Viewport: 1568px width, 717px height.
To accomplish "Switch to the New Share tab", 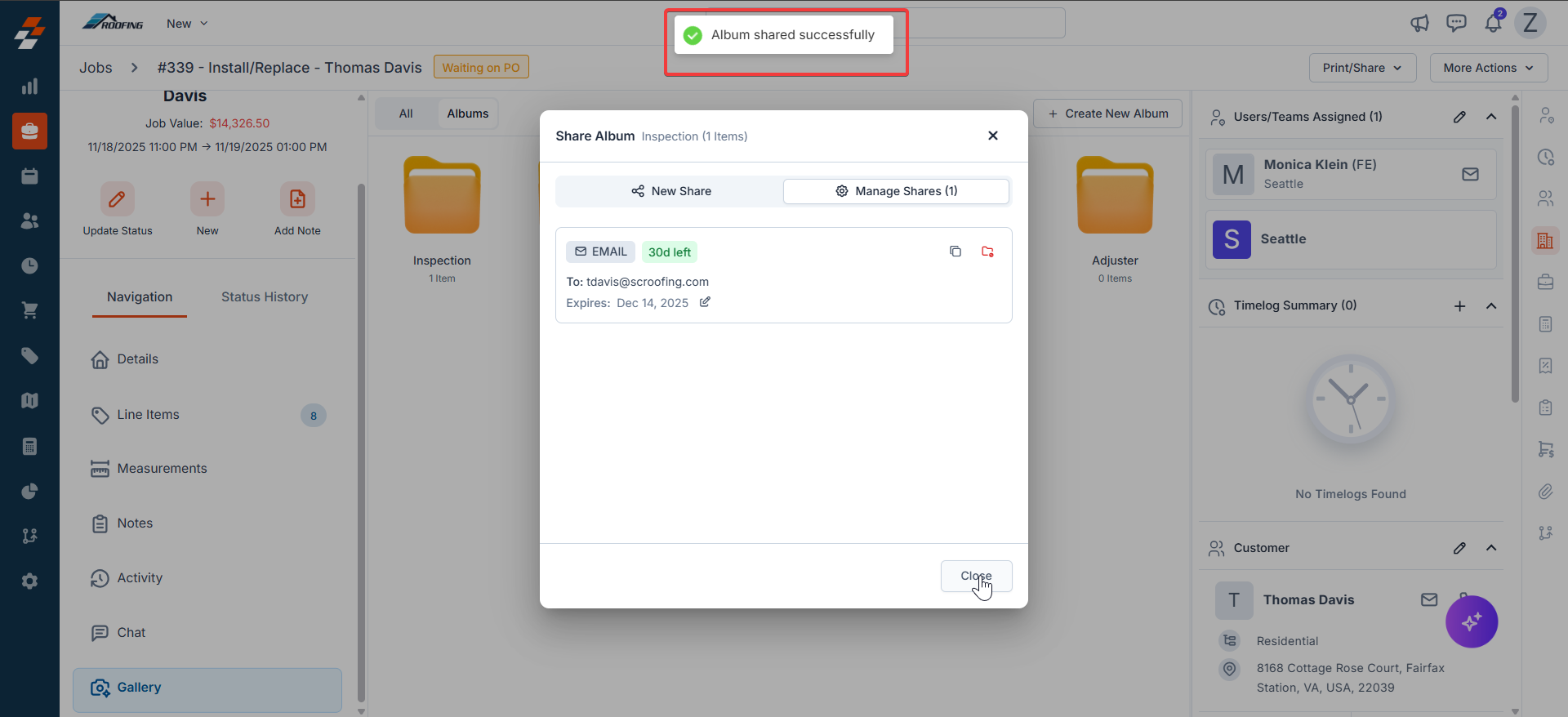I will tap(670, 191).
